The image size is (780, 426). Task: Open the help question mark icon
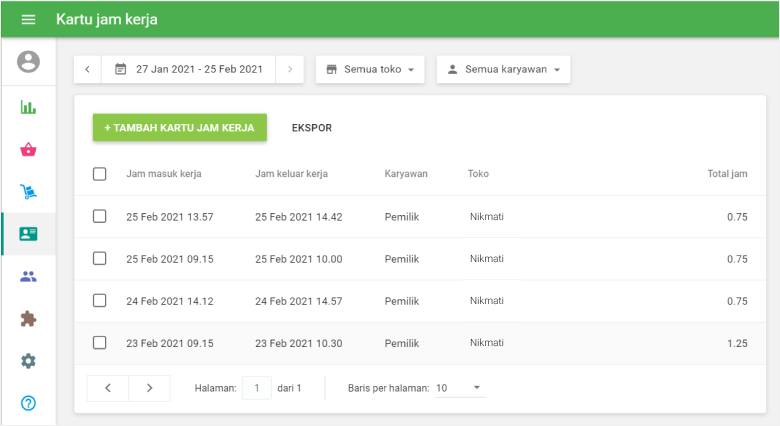(x=28, y=403)
